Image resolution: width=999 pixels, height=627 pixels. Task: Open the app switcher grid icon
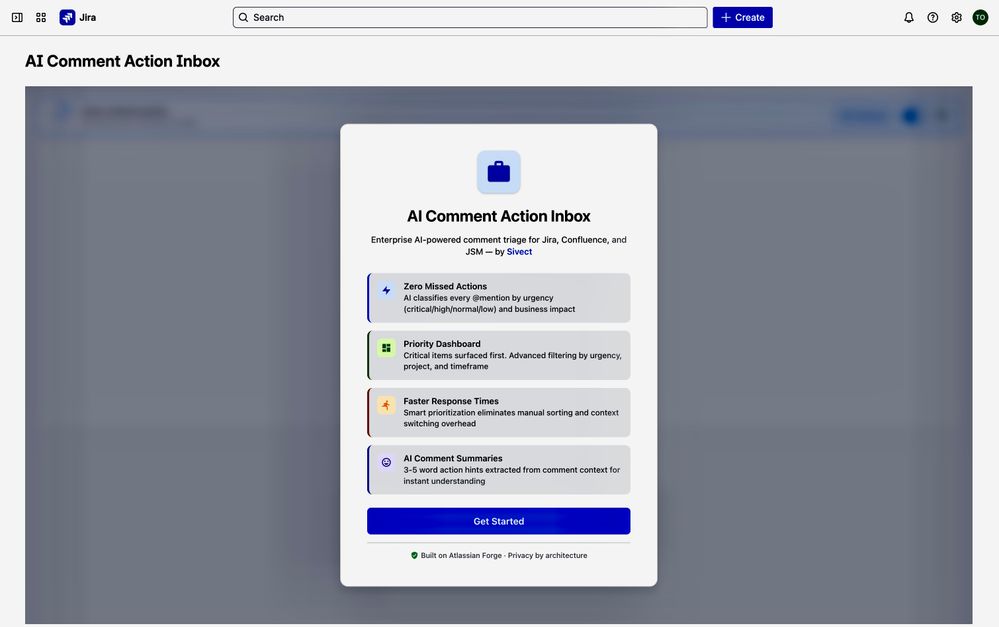click(41, 17)
